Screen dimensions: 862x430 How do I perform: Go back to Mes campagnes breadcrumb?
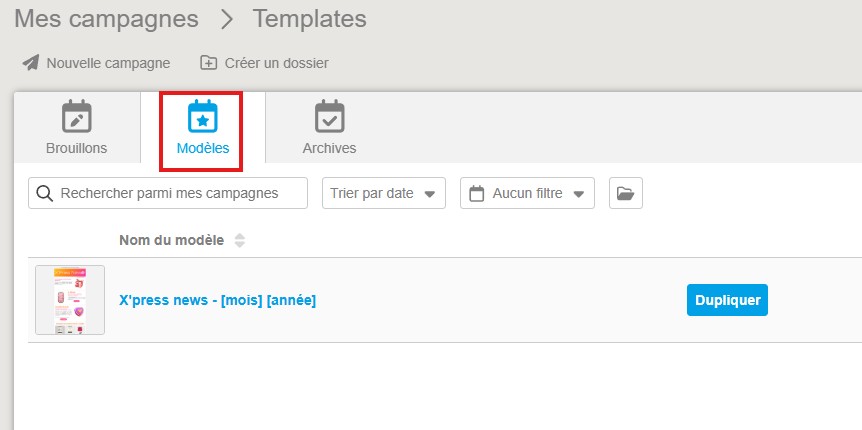pyautogui.click(x=106, y=19)
